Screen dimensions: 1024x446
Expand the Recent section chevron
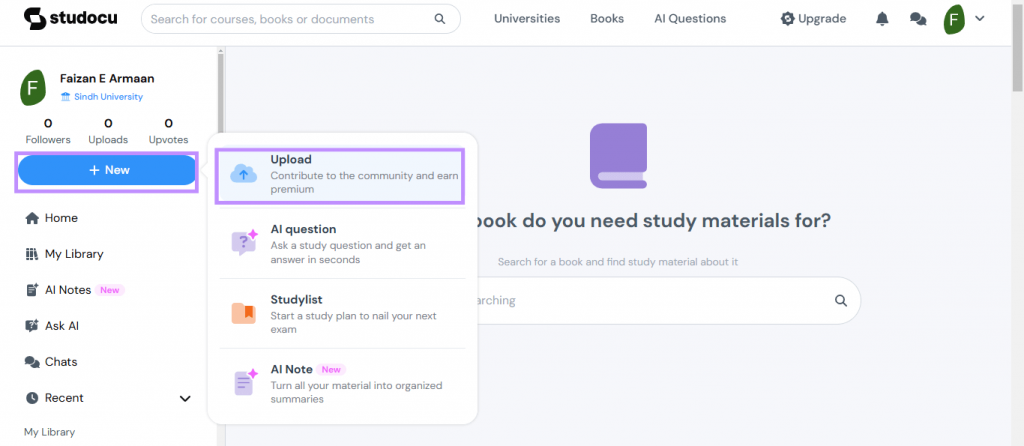coord(185,398)
